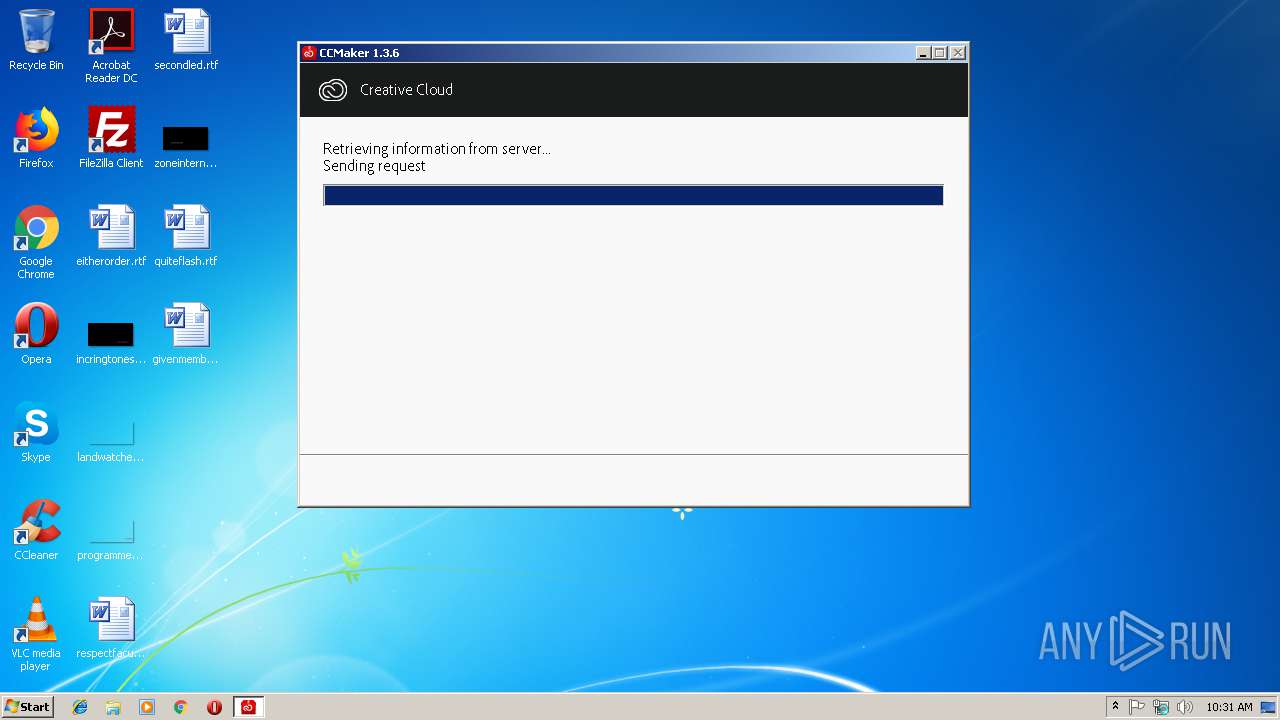Open Opera from the taskbar
The width and height of the screenshot is (1280, 720).
click(x=214, y=707)
